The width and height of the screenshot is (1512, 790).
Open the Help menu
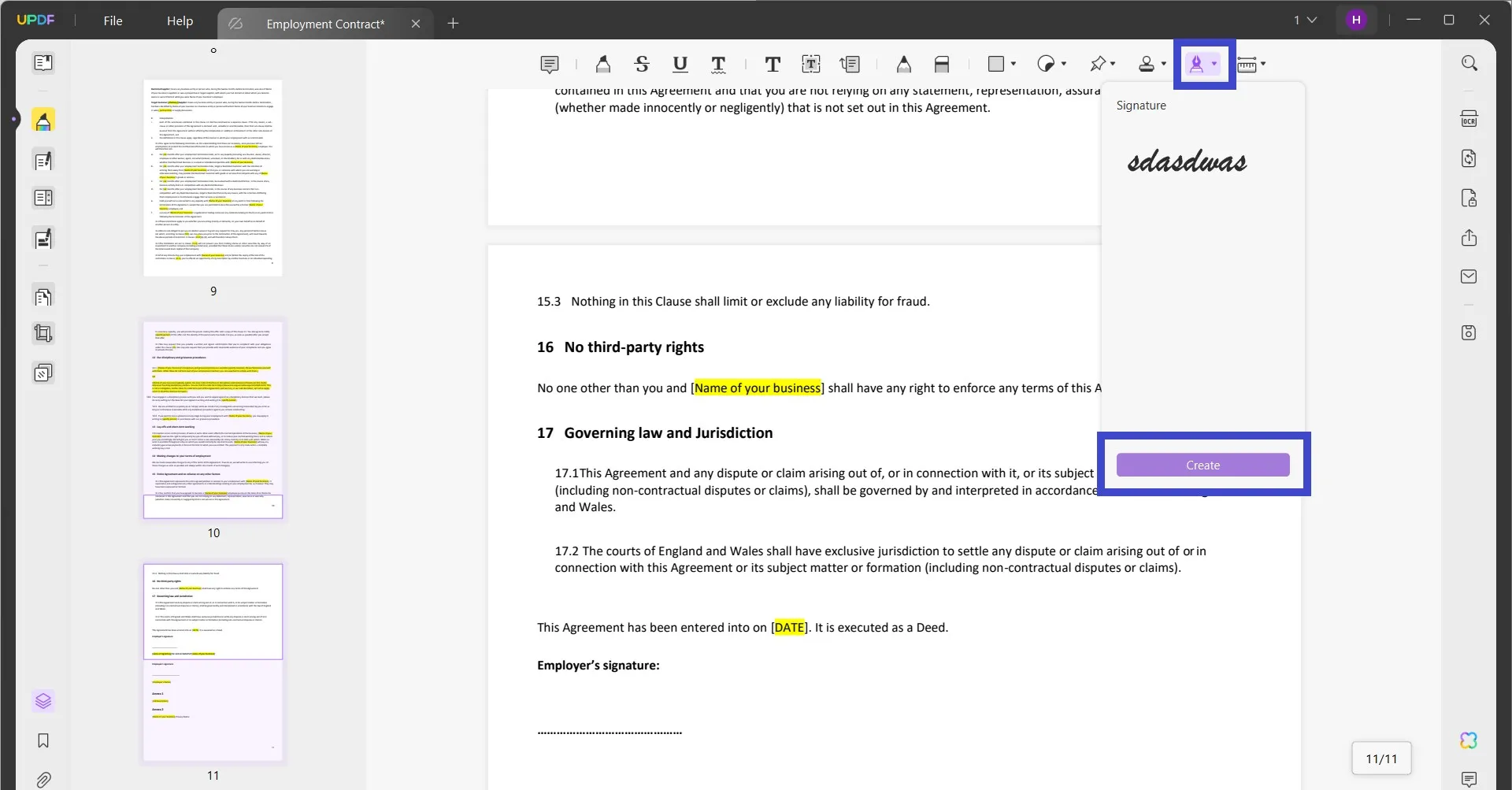[x=180, y=20]
